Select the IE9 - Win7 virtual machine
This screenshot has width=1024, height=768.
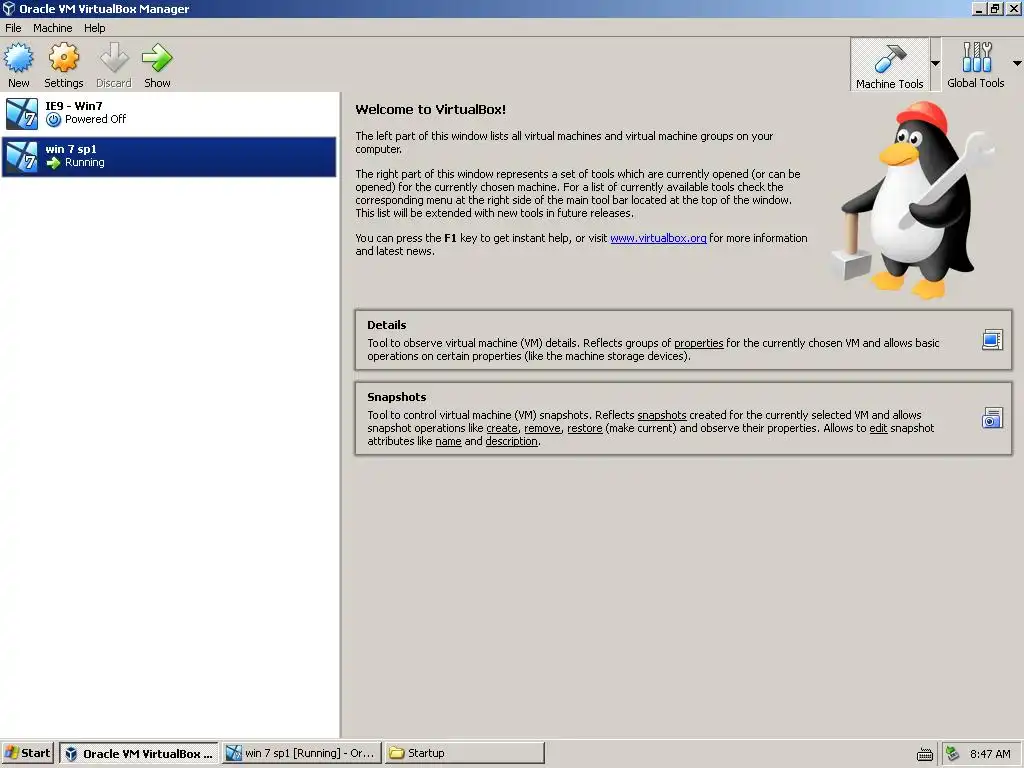tap(169, 113)
